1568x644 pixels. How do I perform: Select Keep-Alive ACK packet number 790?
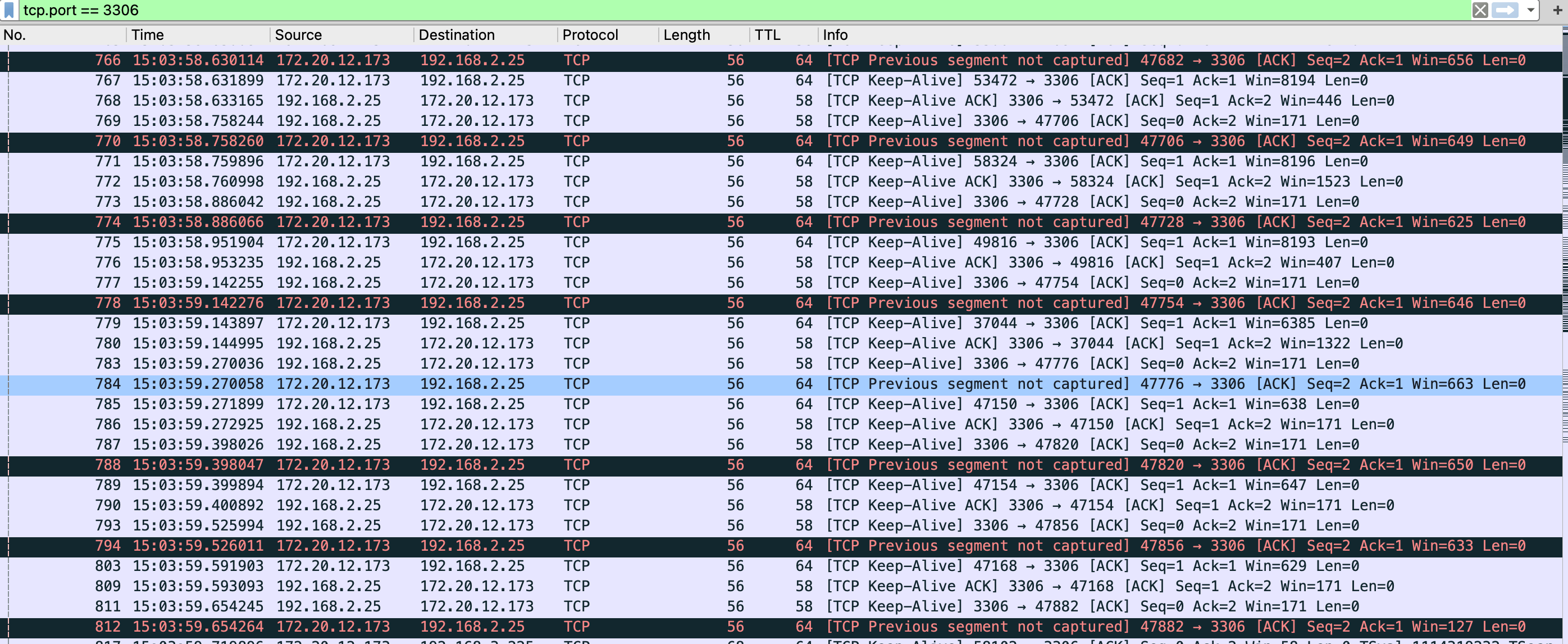pos(609,505)
